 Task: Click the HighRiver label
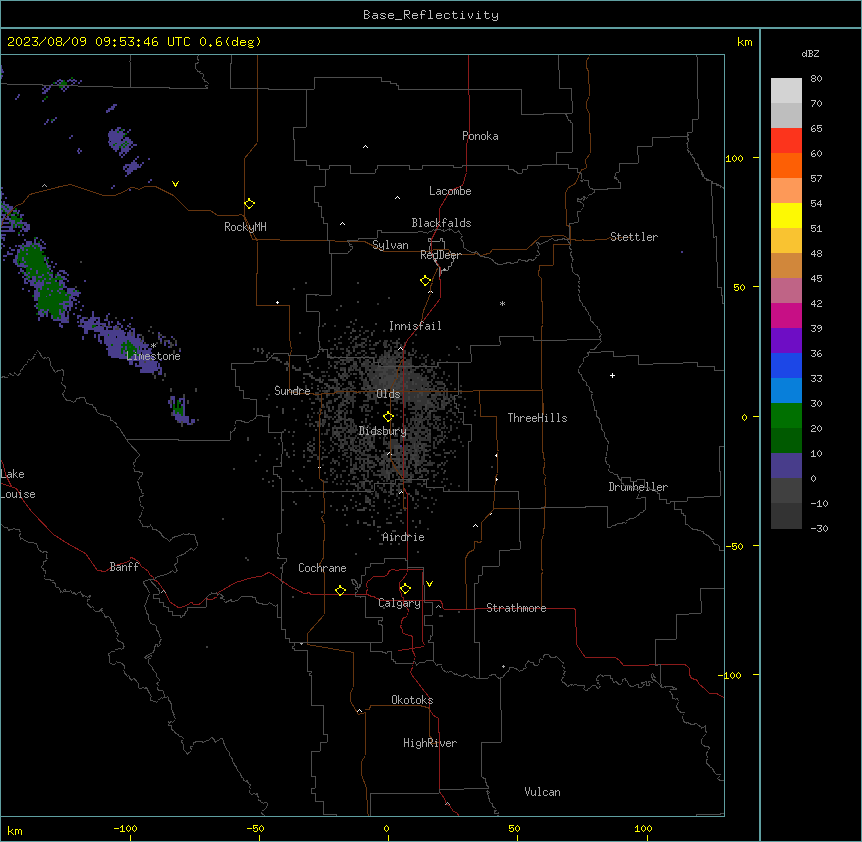pyautogui.click(x=430, y=743)
